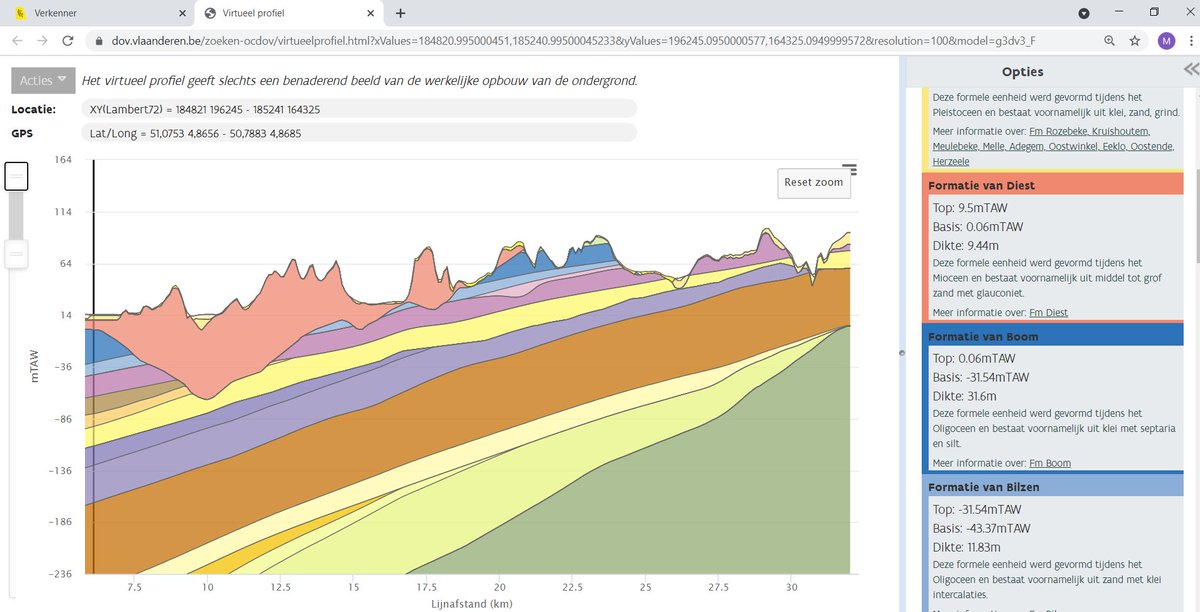
Task: Click the 22.5 tick on the distance axis
Action: pyautogui.click(x=573, y=586)
